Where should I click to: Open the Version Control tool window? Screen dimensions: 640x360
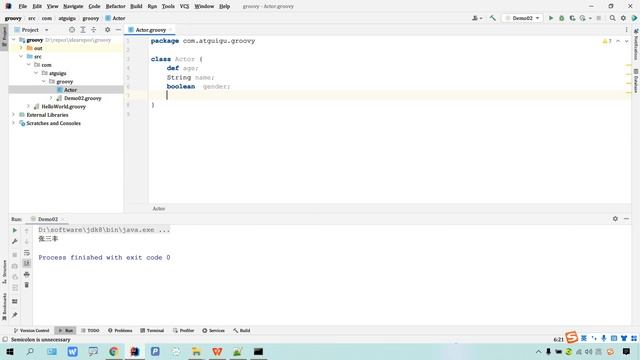pos(31,330)
